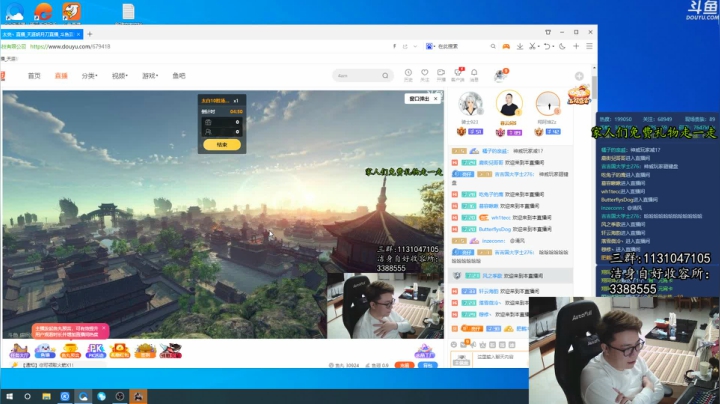Click username Inzeconn in chat
Image resolution: width=720 pixels, height=404 pixels.
click(494, 241)
